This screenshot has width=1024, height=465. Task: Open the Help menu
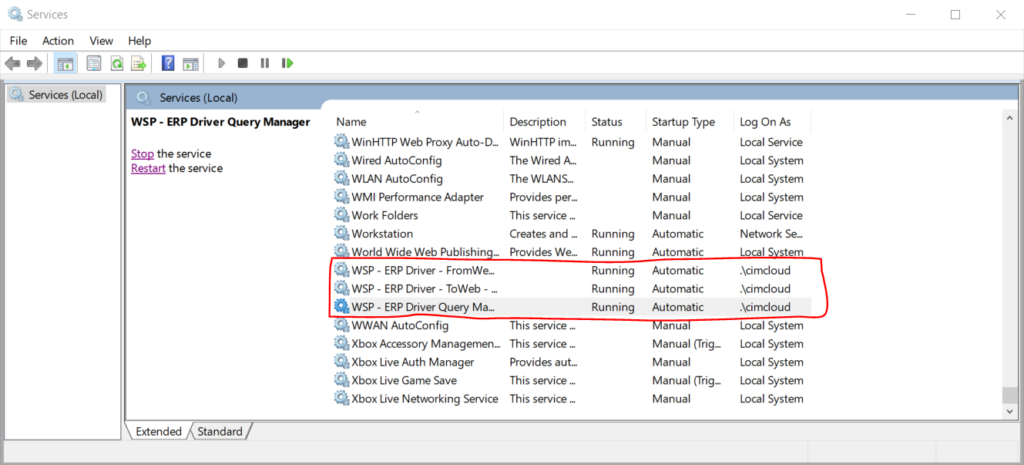[x=139, y=40]
